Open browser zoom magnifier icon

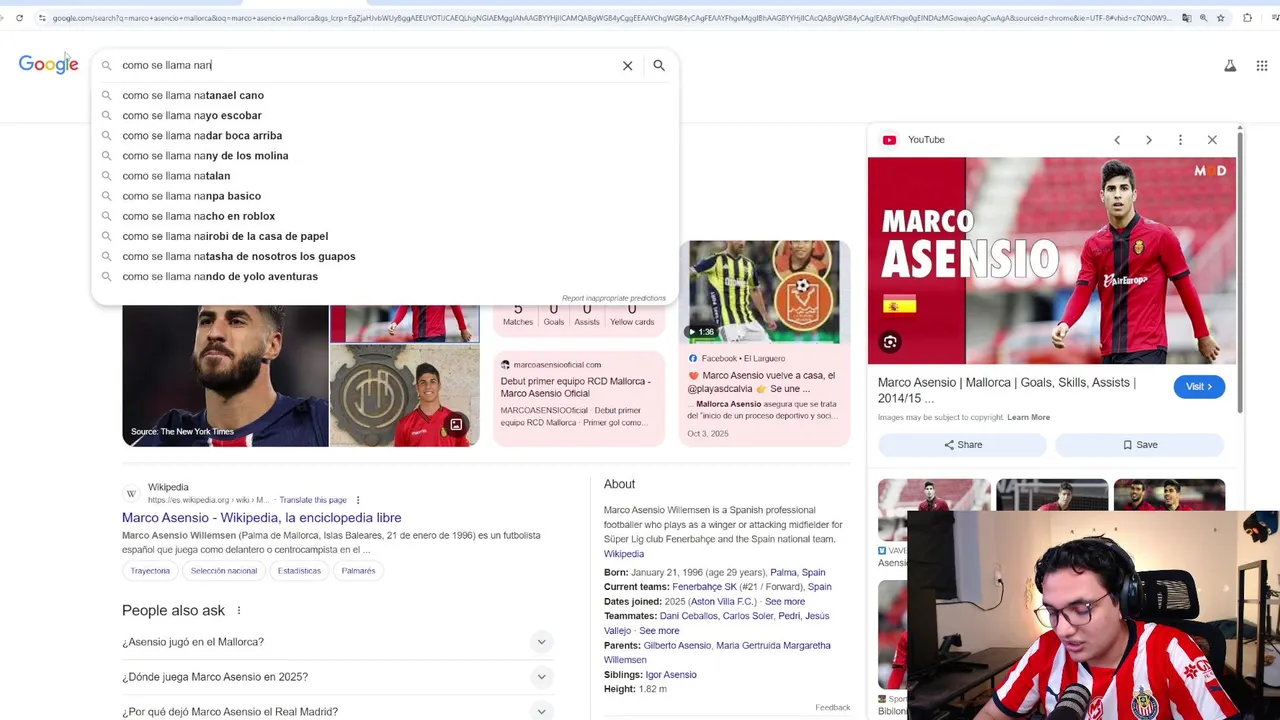(x=1203, y=18)
